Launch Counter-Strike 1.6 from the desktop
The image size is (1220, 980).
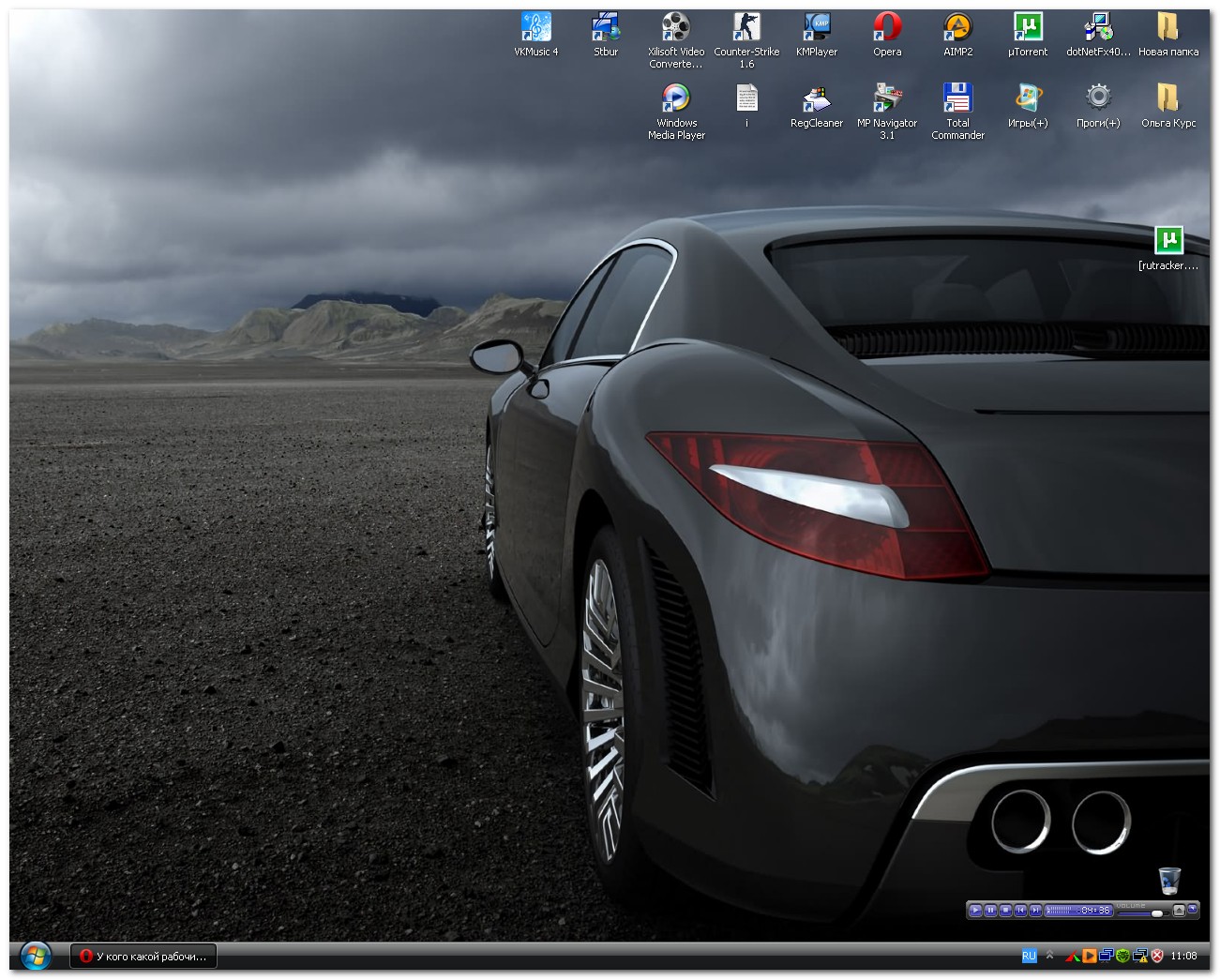click(746, 28)
